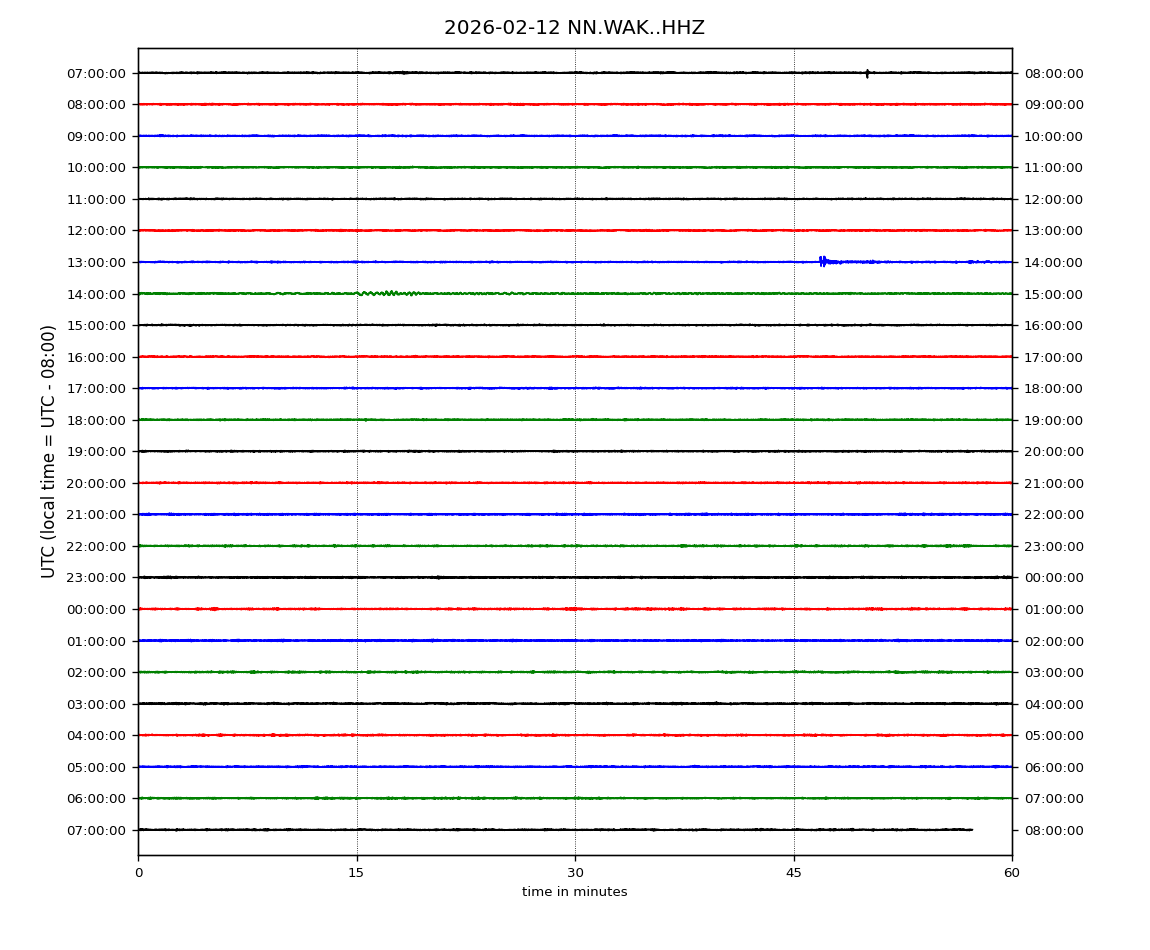The image size is (1150, 950).
Task: Click the 'time in minutes' x-axis label
Action: (574, 892)
